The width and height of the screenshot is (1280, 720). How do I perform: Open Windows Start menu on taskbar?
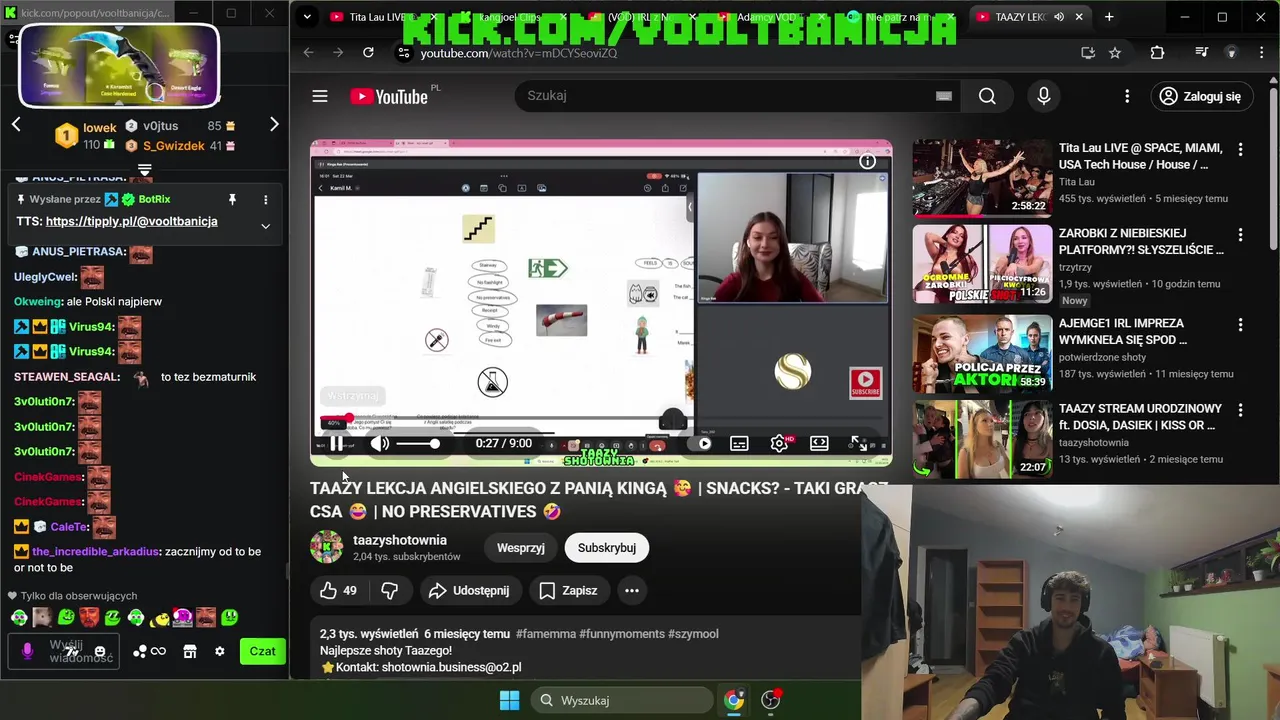[x=509, y=700]
